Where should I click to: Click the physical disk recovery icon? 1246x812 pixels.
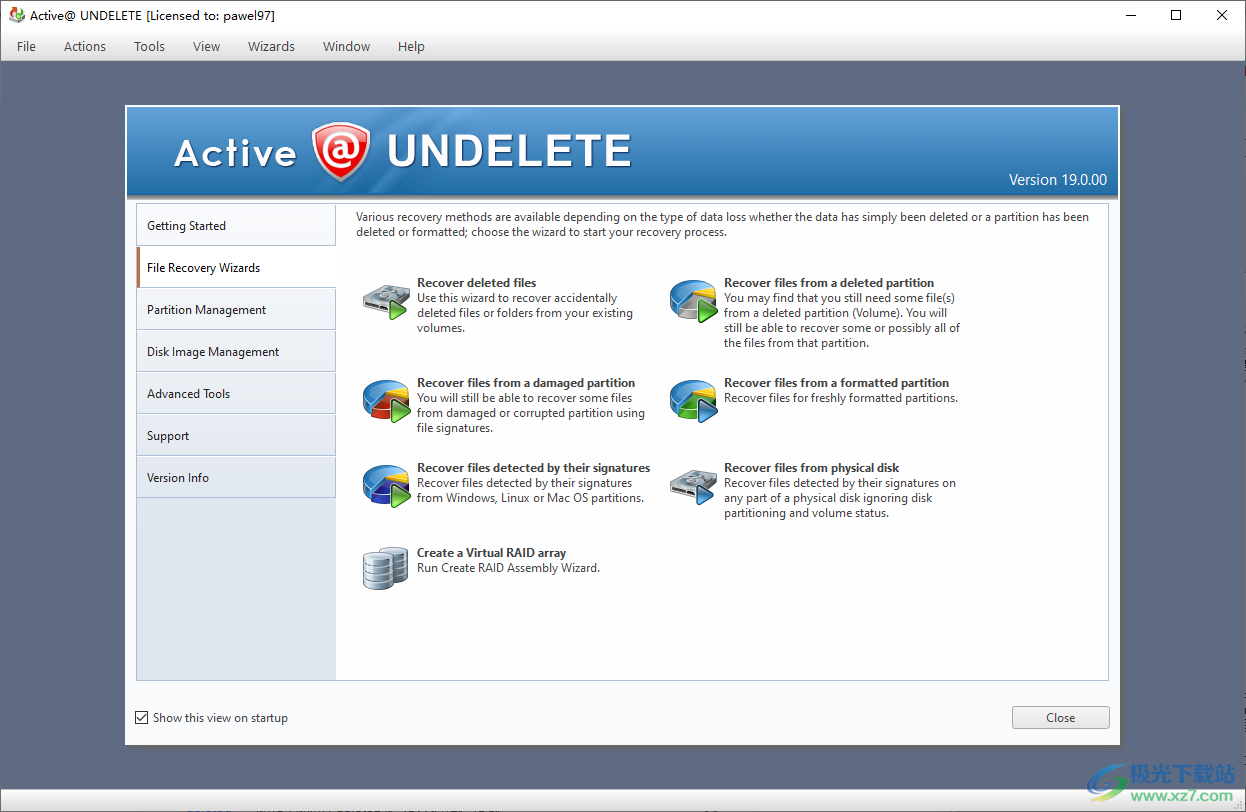[x=693, y=485]
